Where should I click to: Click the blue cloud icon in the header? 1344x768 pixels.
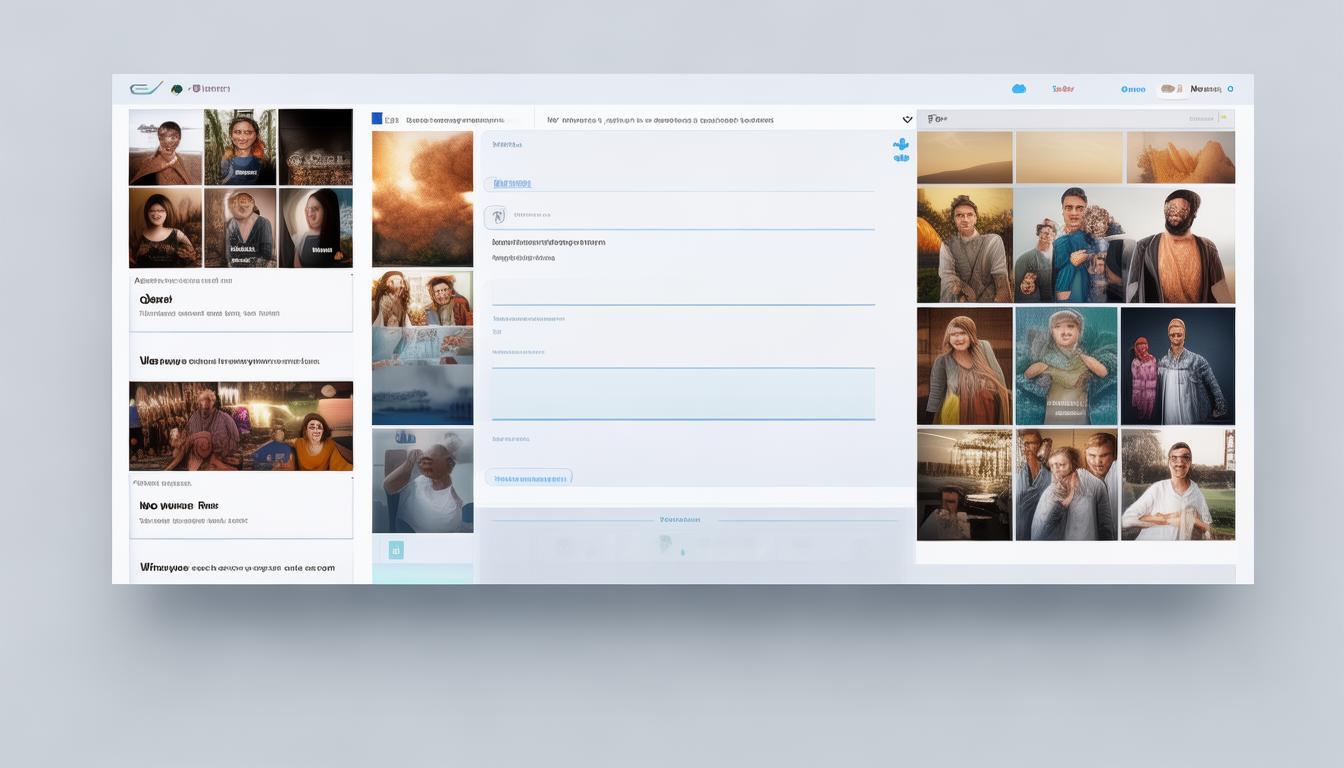1019,89
